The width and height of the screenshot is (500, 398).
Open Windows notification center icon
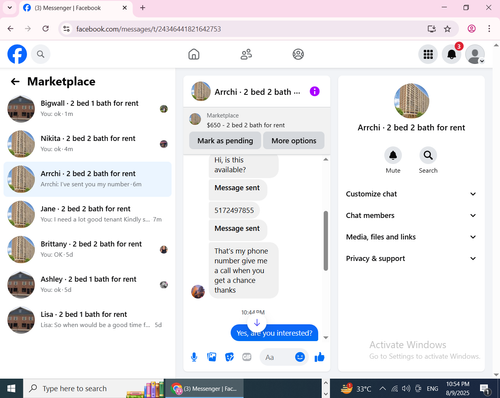click(485, 389)
